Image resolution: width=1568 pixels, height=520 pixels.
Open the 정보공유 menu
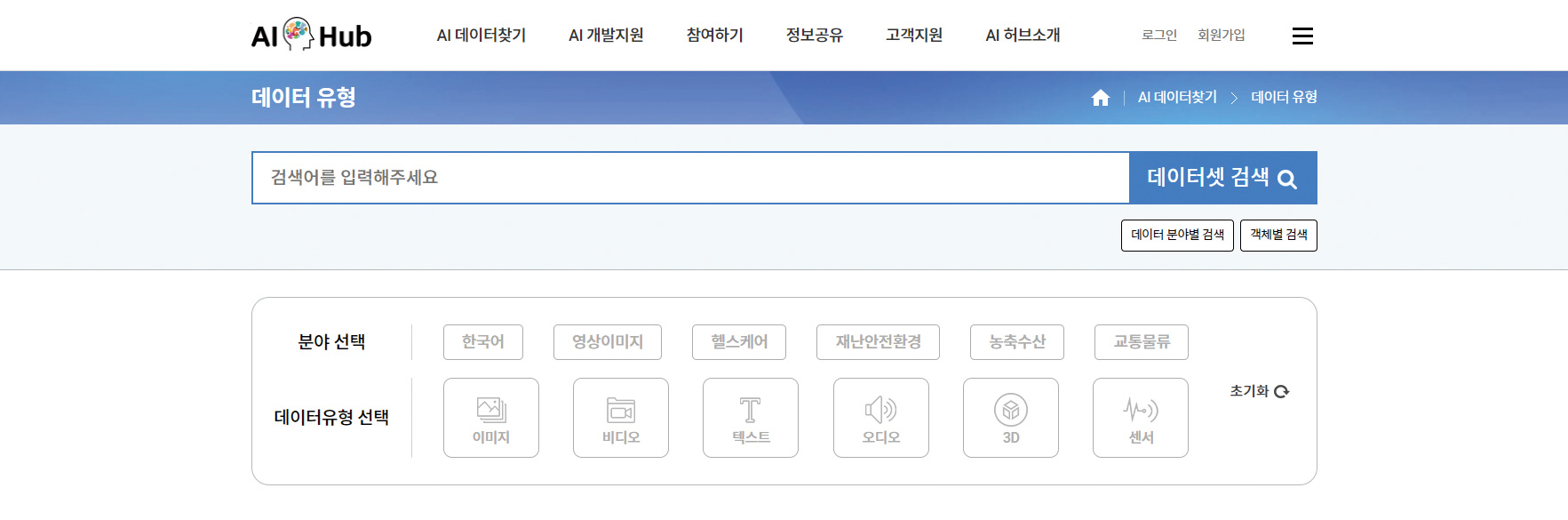[815, 36]
